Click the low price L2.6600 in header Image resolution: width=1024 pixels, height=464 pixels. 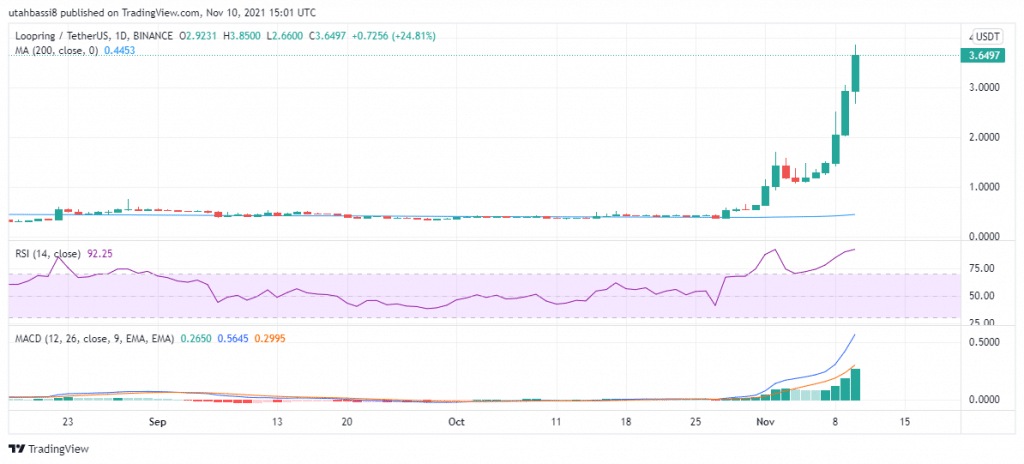coord(285,37)
